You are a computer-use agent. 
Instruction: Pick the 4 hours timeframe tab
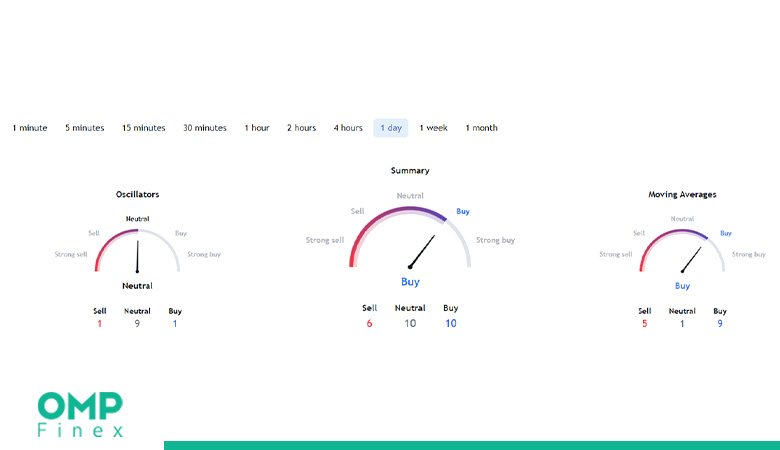pos(348,128)
